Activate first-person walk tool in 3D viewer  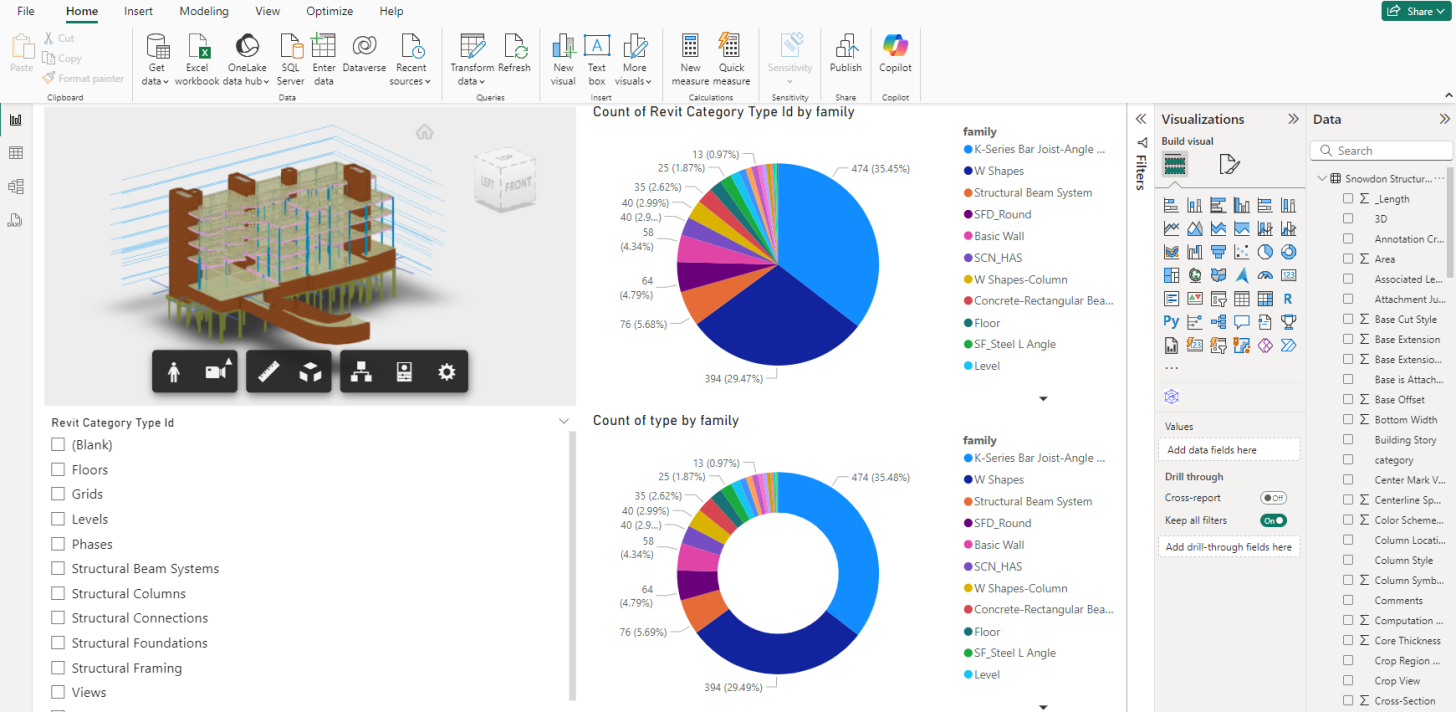click(174, 372)
